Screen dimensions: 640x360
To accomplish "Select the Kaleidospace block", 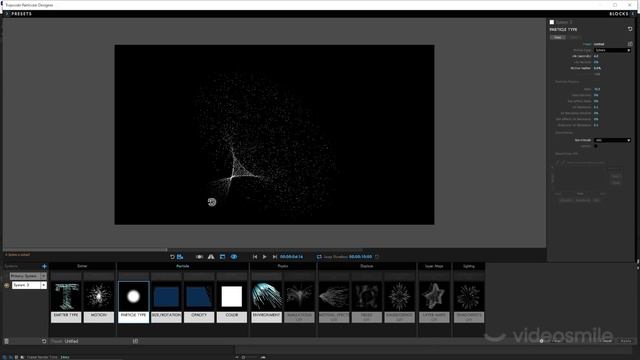I will (x=400, y=302).
